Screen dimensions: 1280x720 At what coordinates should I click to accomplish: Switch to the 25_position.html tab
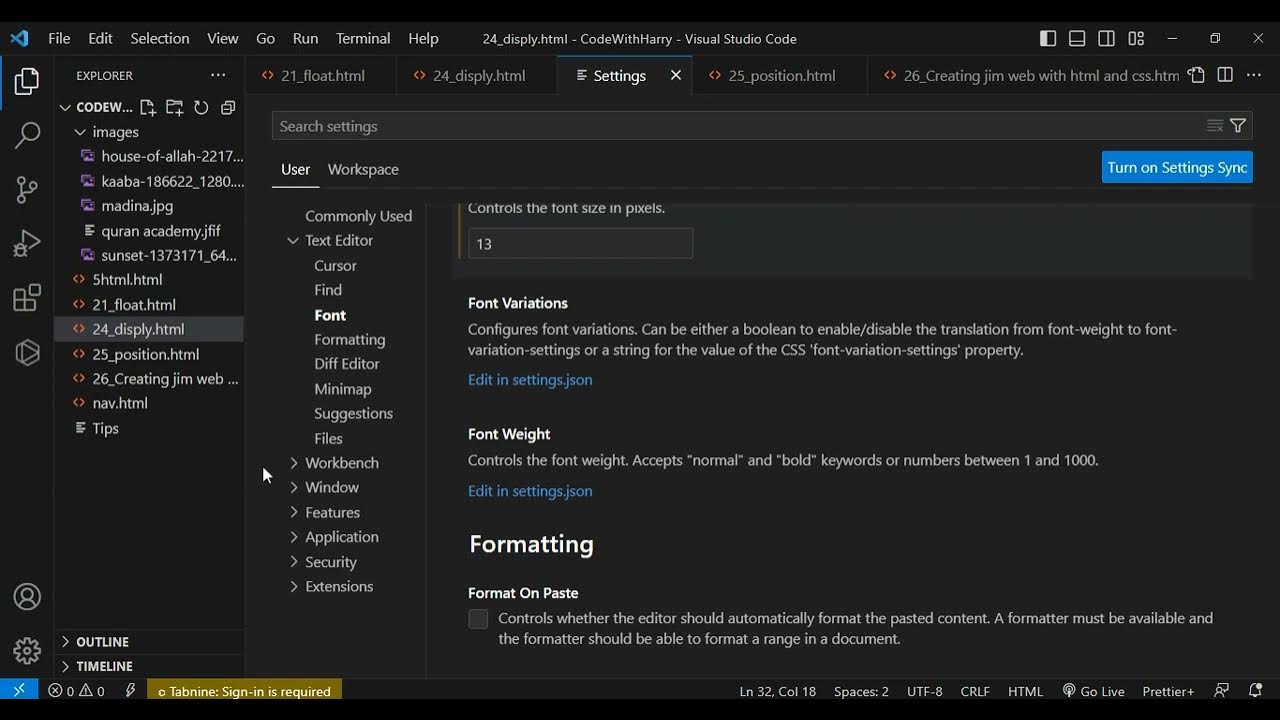[781, 75]
